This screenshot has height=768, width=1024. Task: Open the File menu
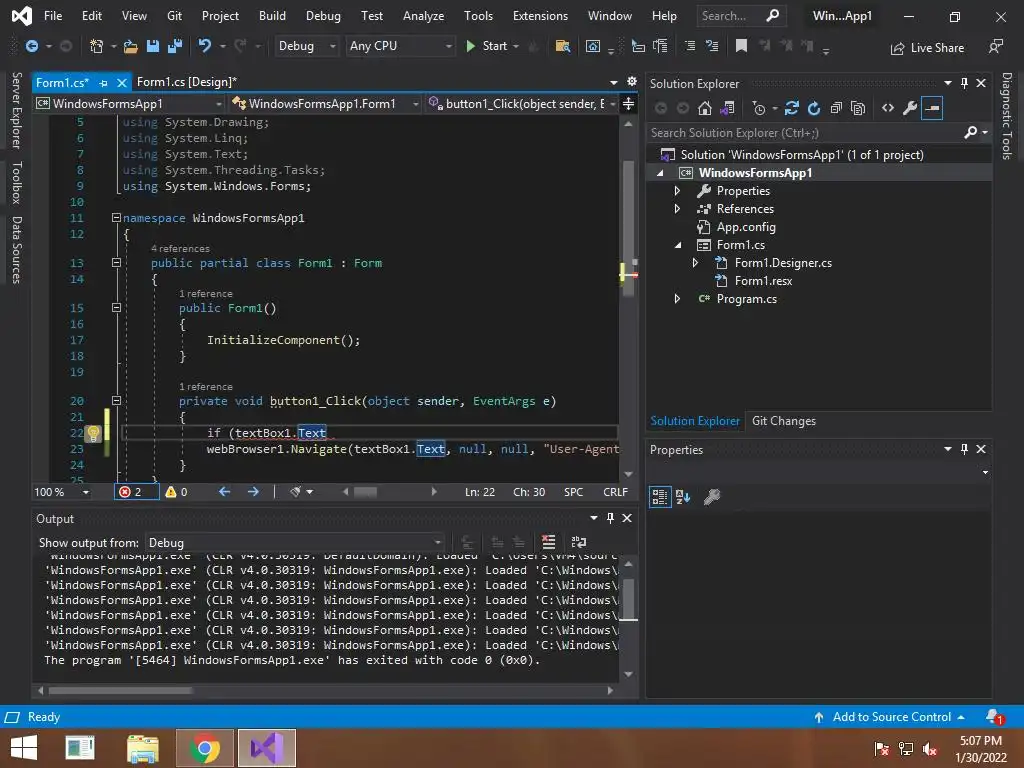pos(53,16)
